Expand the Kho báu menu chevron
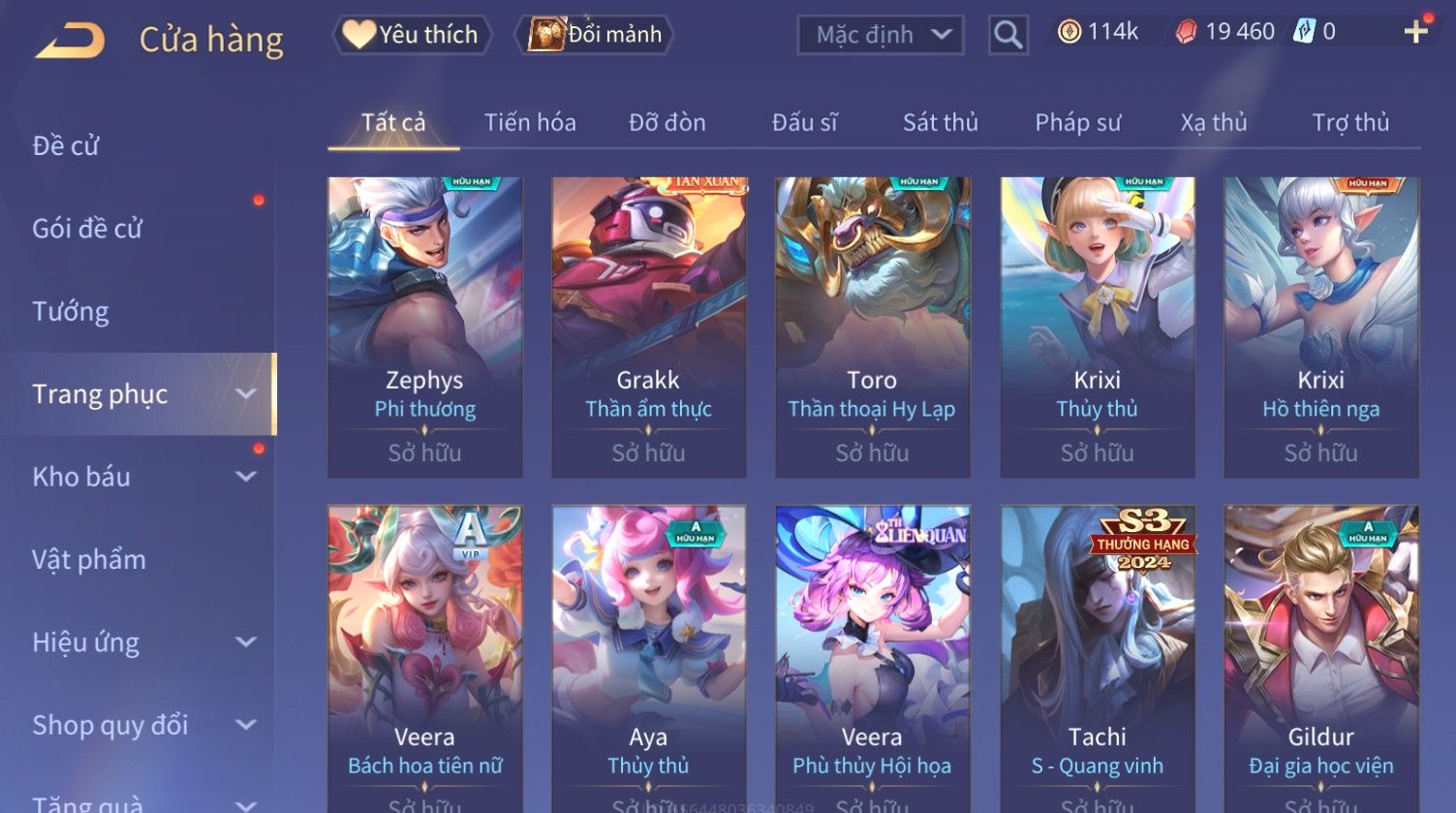Image resolution: width=1456 pixels, height=813 pixels. (x=246, y=477)
